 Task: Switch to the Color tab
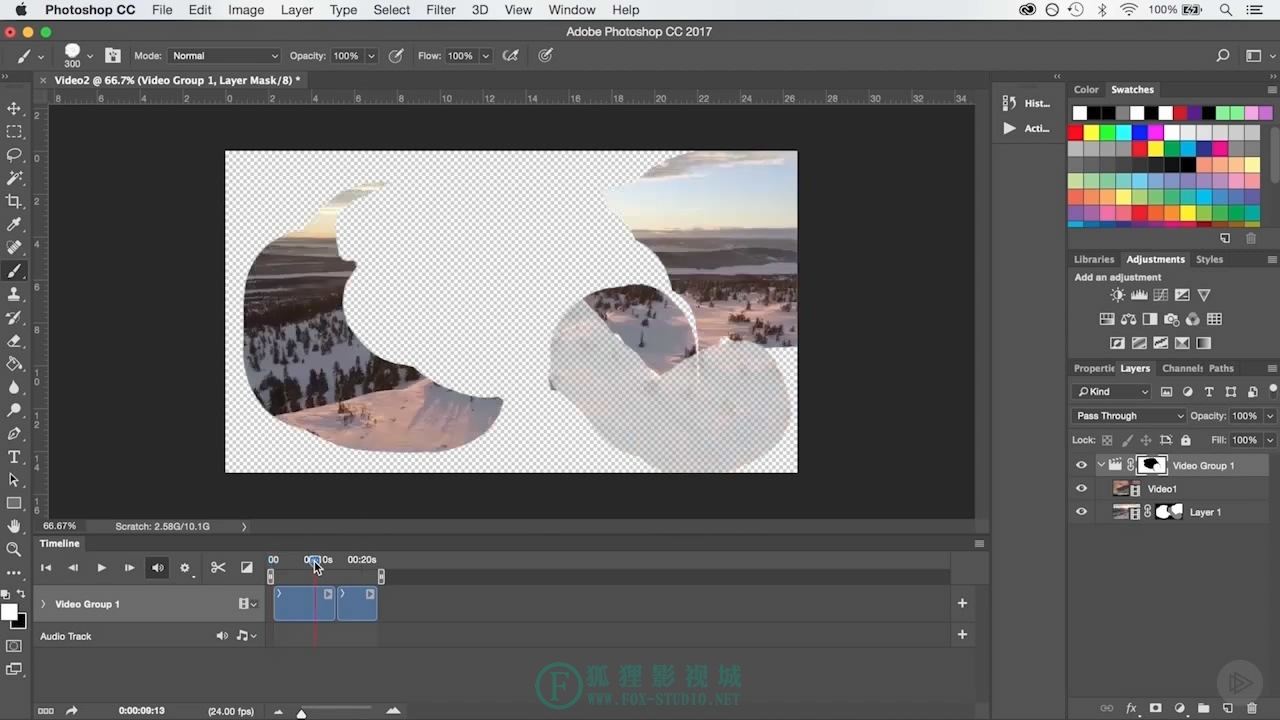click(x=1086, y=90)
